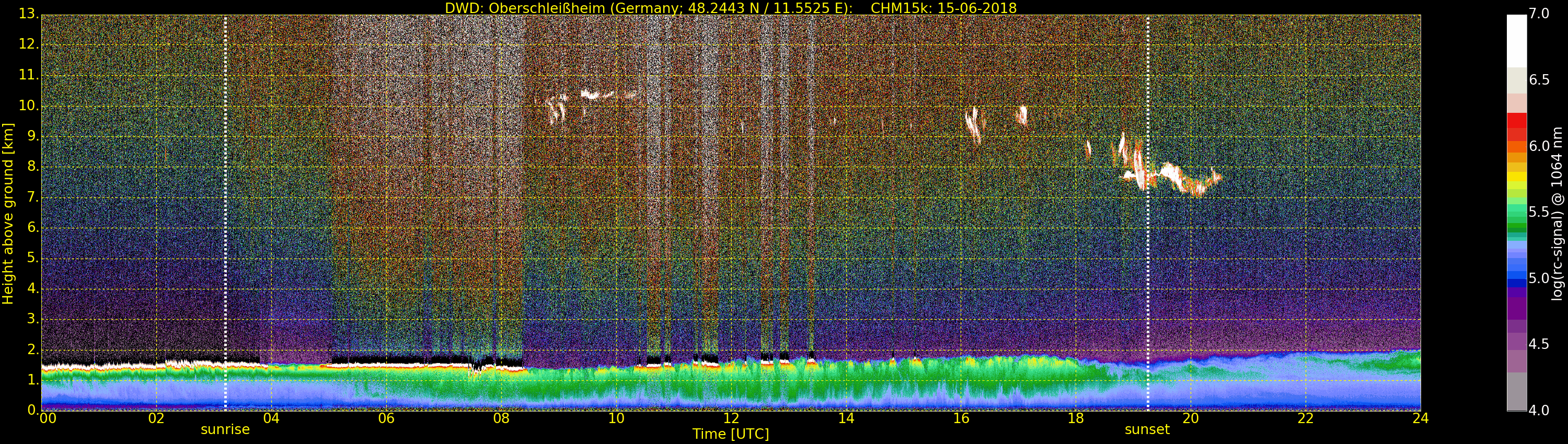The width and height of the screenshot is (1568, 444).
Task: Click the time axis tick label '22'
Action: 1306,418
